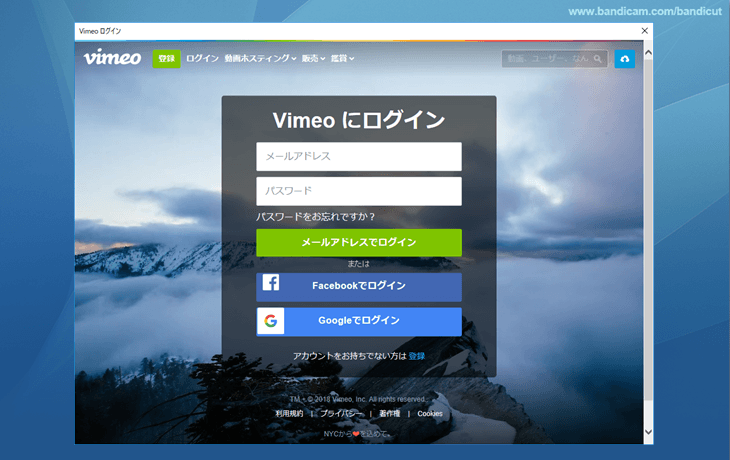
Task: Close the Vimeo ログイン window
Action: pyautogui.click(x=644, y=31)
